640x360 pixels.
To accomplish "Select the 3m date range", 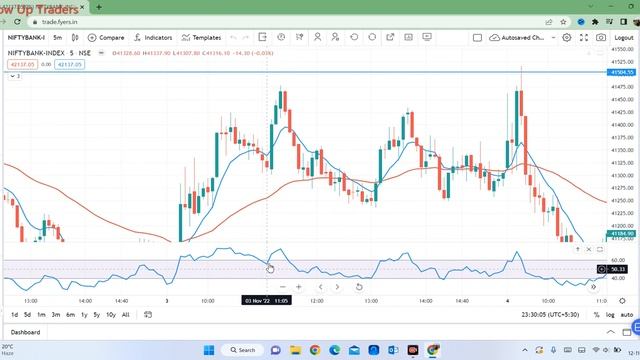I will (x=56, y=315).
